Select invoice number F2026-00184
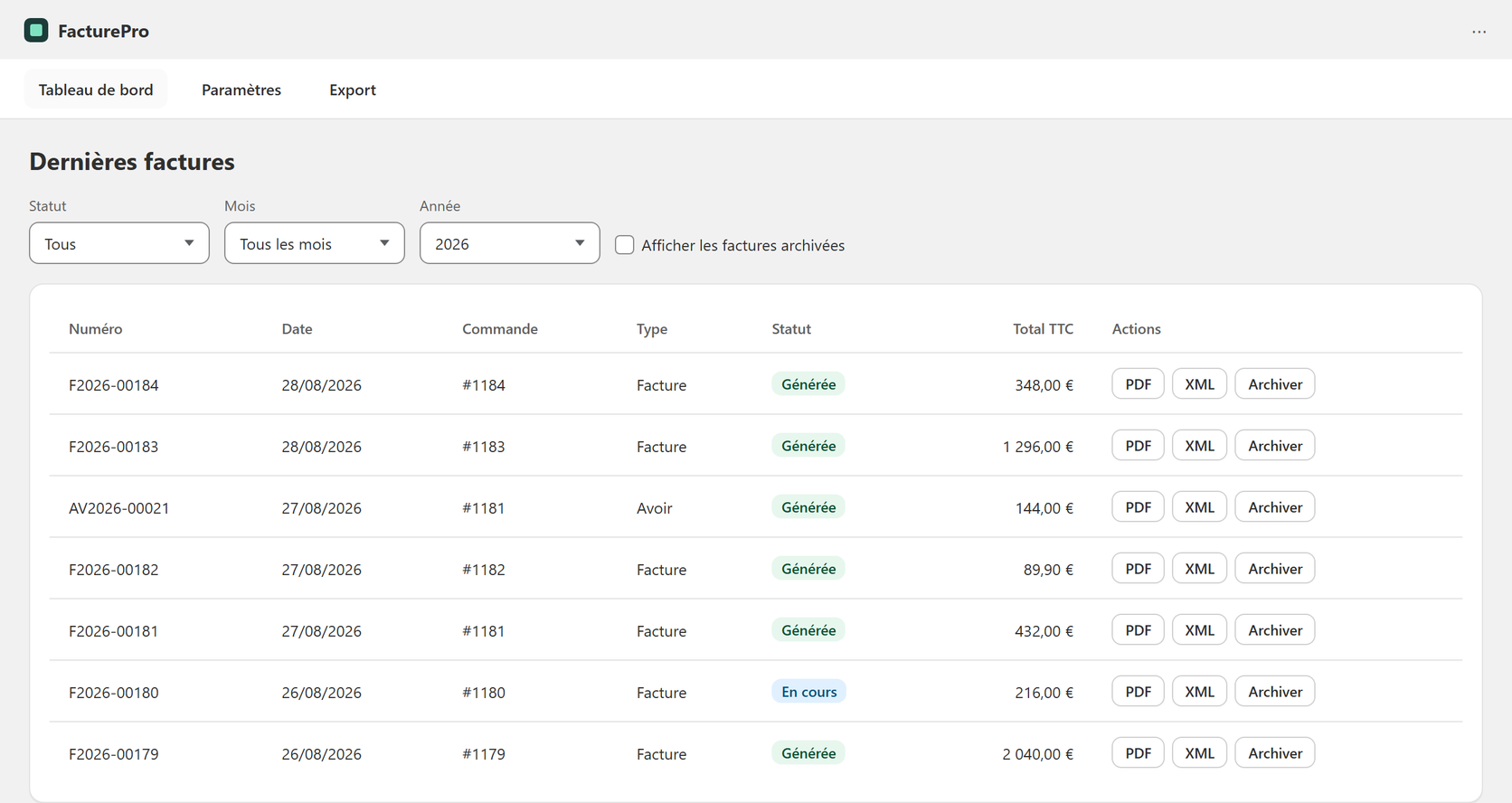The width and height of the screenshot is (1512, 803). coord(114,385)
